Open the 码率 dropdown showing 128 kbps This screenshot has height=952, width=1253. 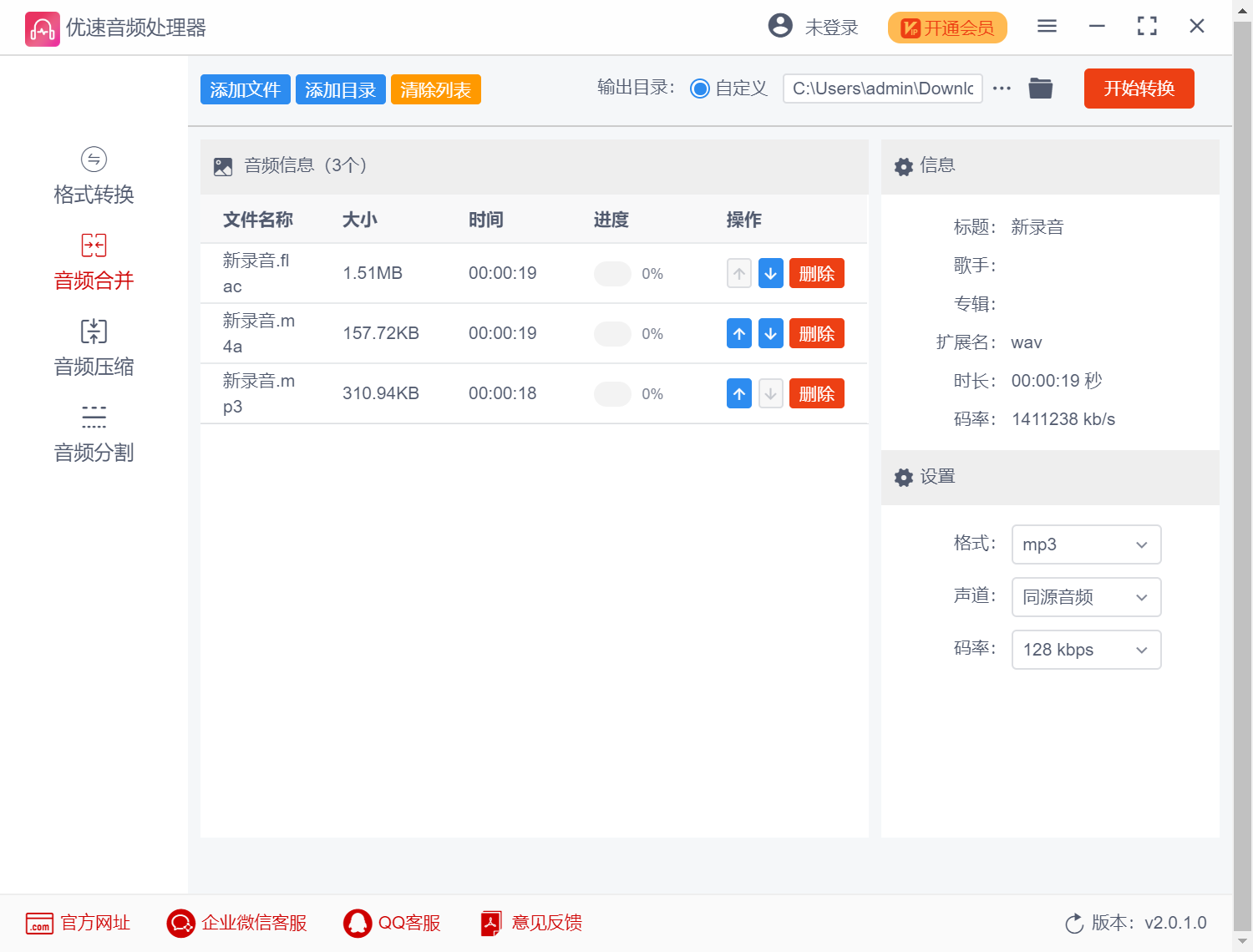[1086, 649]
